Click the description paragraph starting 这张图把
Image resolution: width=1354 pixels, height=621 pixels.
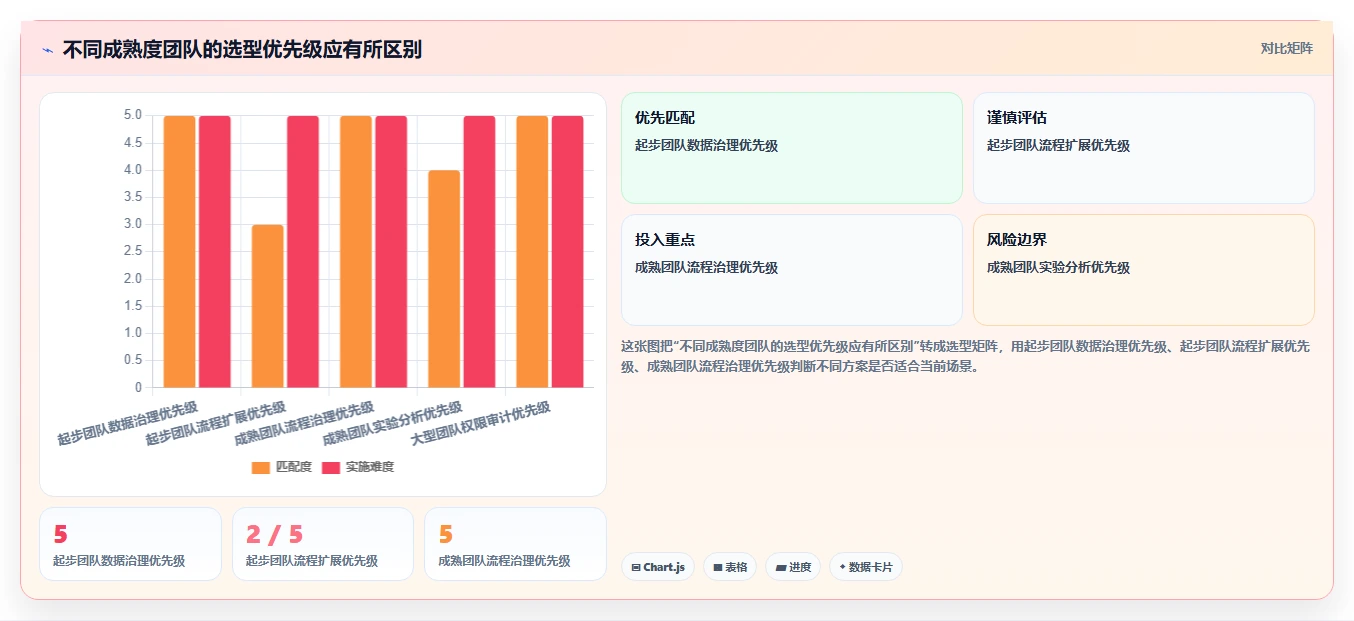coord(966,356)
